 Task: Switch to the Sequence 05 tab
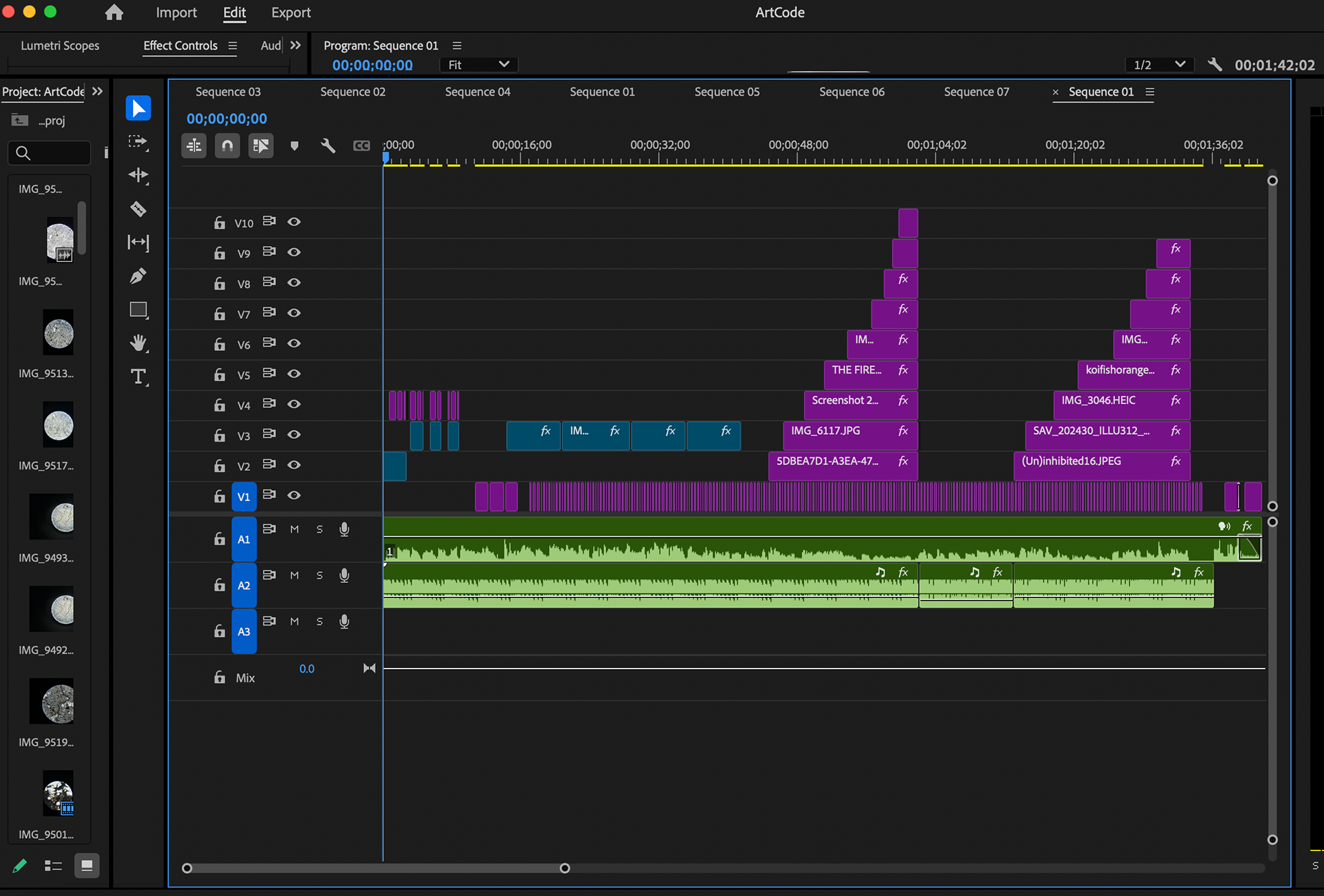click(x=726, y=92)
